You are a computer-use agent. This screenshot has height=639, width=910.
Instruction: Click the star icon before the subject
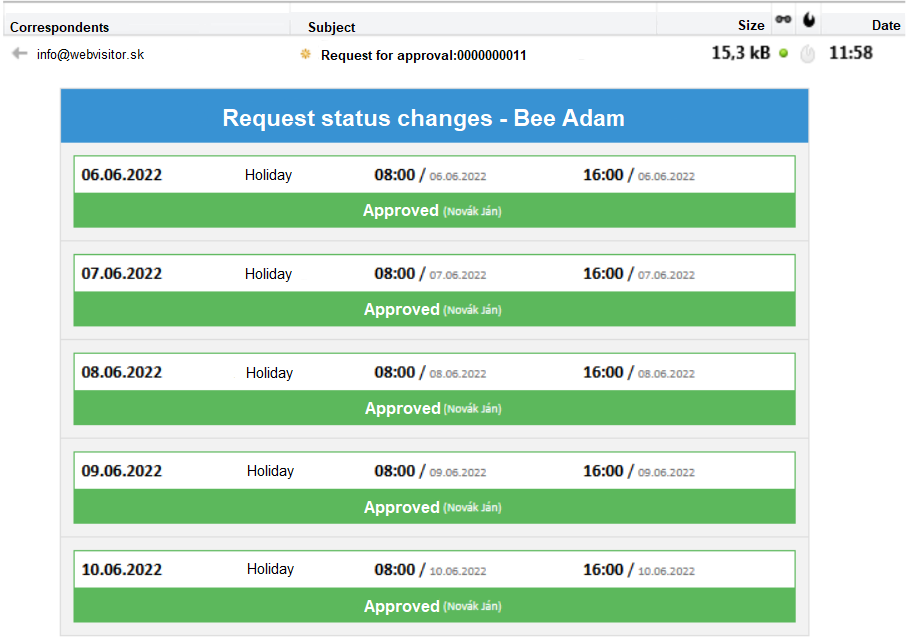click(x=306, y=54)
